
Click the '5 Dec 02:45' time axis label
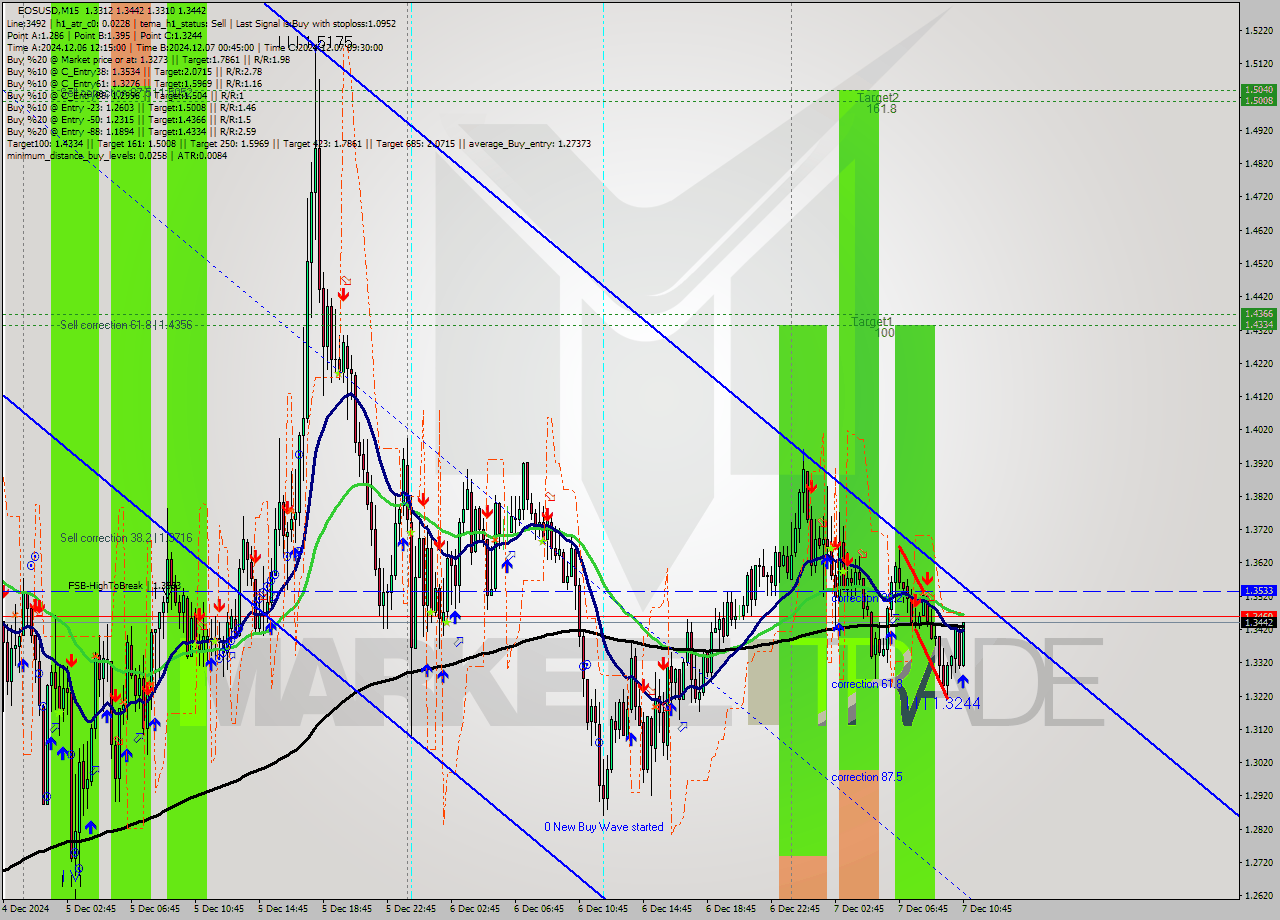[x=93, y=909]
